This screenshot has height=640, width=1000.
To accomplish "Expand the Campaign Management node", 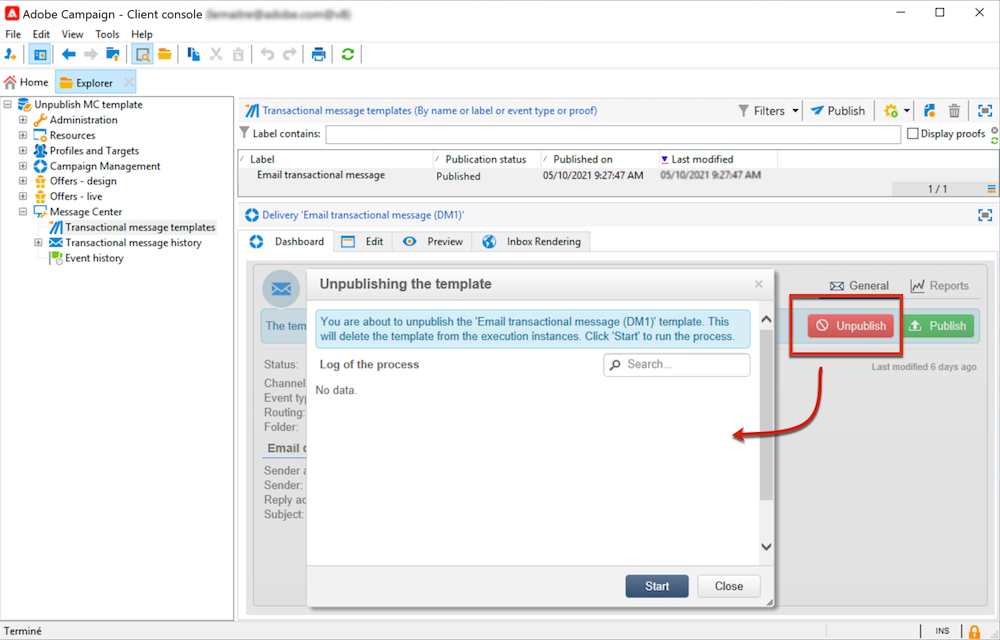I will click(23, 166).
